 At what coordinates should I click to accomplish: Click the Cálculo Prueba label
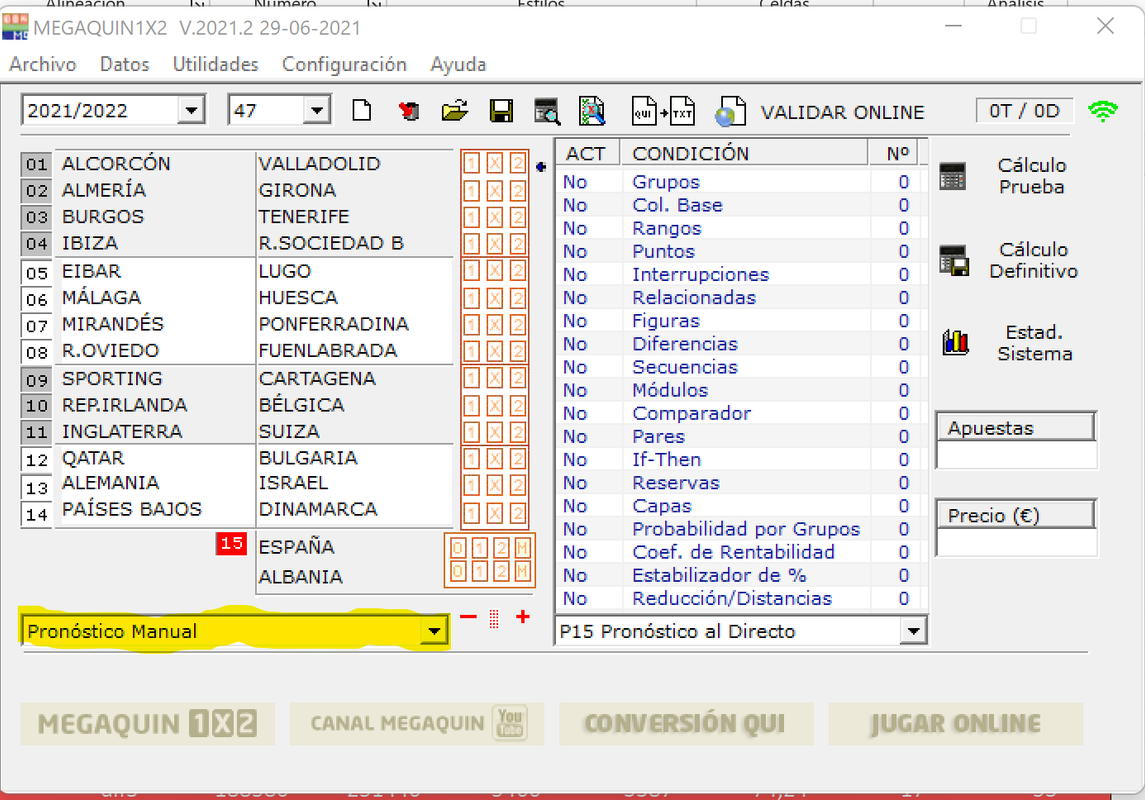[x=1032, y=176]
